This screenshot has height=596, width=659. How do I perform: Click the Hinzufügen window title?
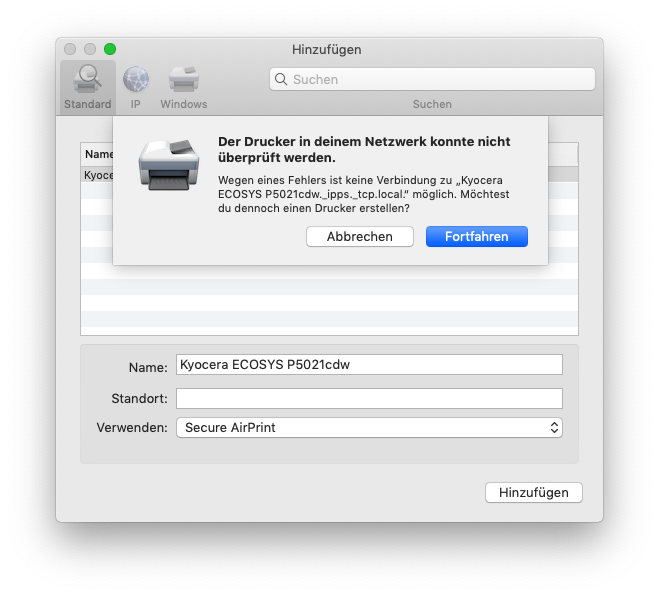327,50
